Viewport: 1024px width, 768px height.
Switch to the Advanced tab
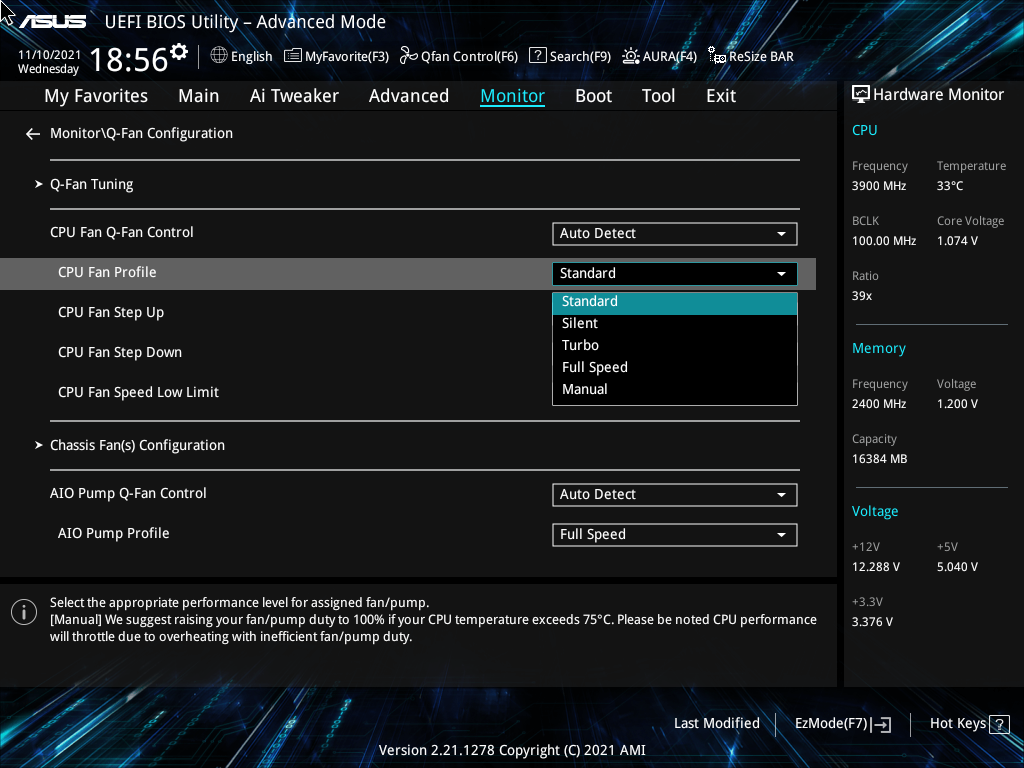409,96
